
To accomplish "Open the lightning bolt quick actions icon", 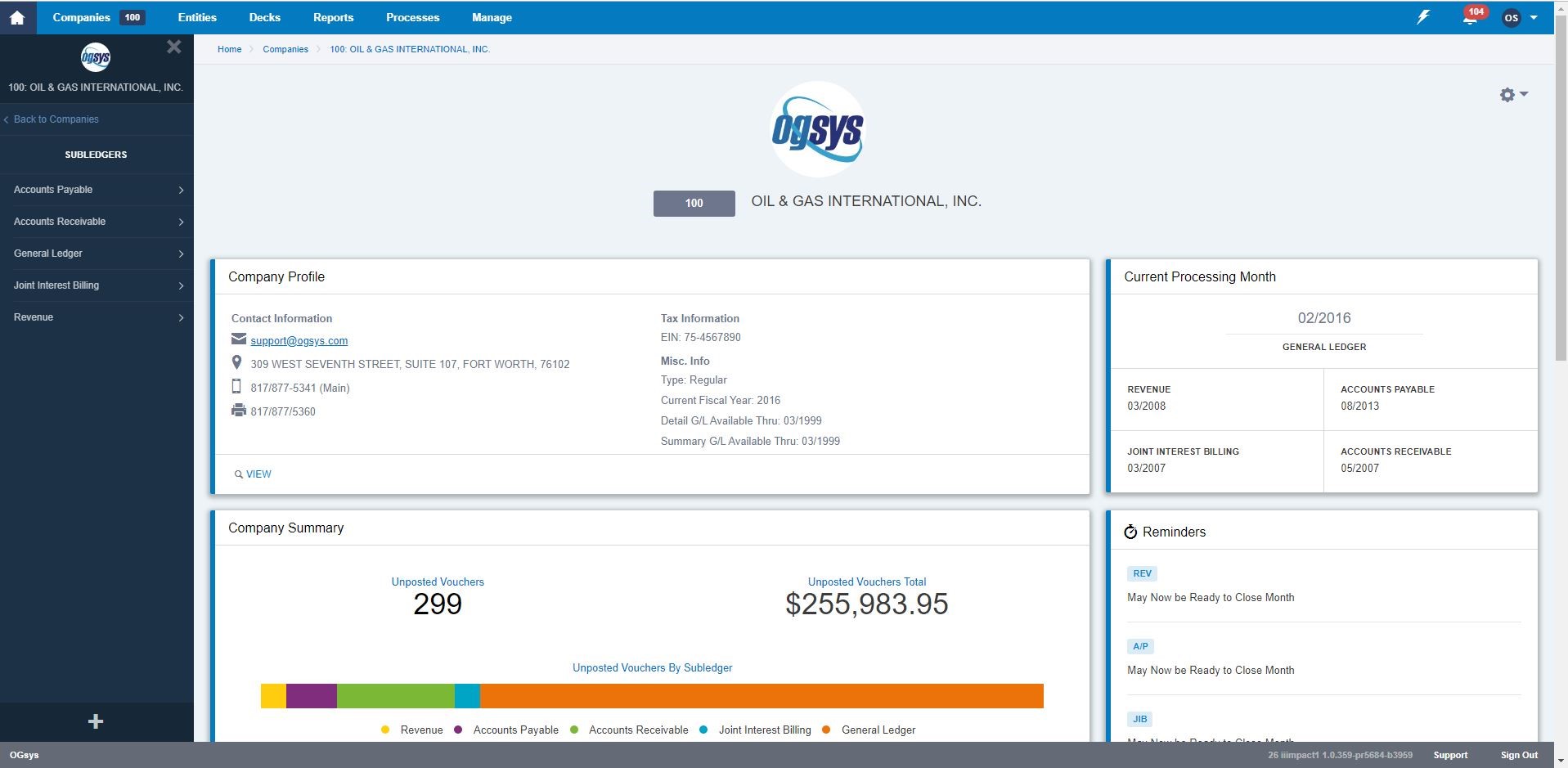I will coord(1423,17).
